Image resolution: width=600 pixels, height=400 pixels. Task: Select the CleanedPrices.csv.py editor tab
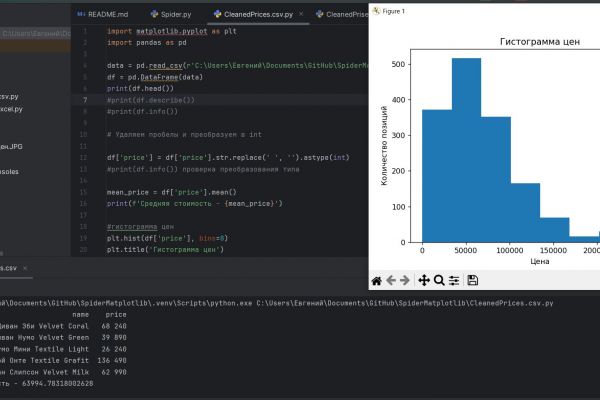click(258, 14)
